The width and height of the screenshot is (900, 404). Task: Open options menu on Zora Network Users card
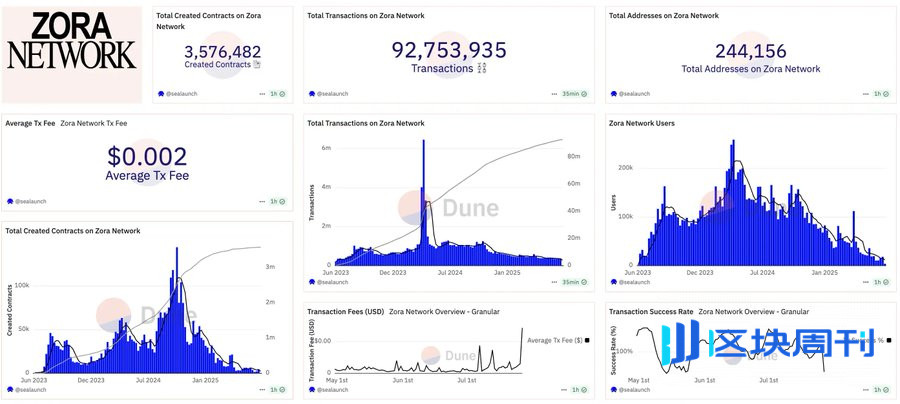pyautogui.click(x=864, y=282)
